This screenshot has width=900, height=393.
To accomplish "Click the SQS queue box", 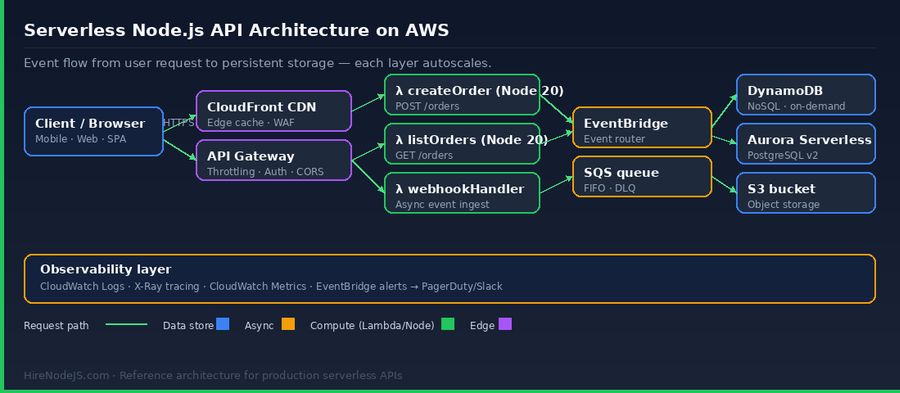I will [642, 177].
